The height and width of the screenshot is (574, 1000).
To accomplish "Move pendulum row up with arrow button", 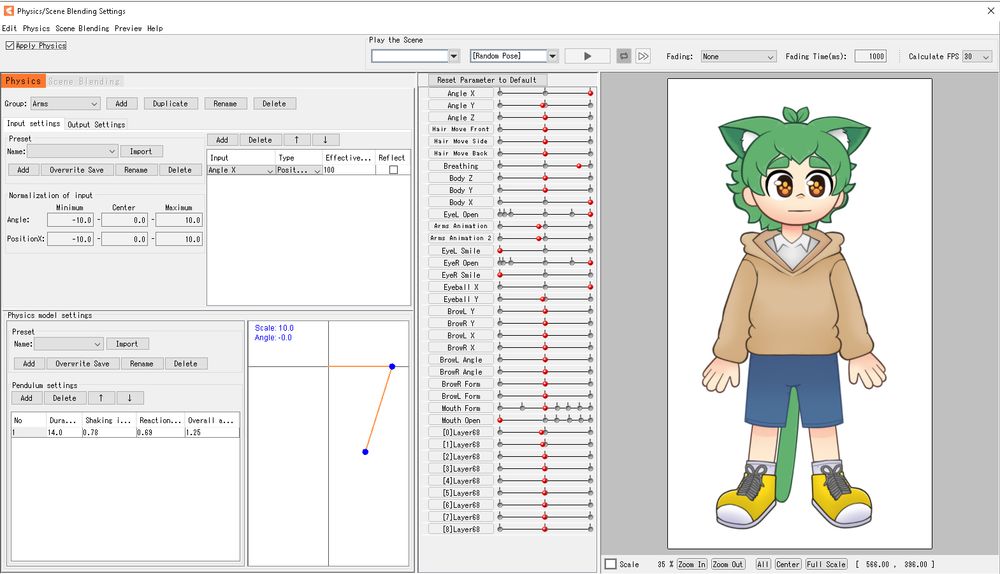I will (x=101, y=398).
